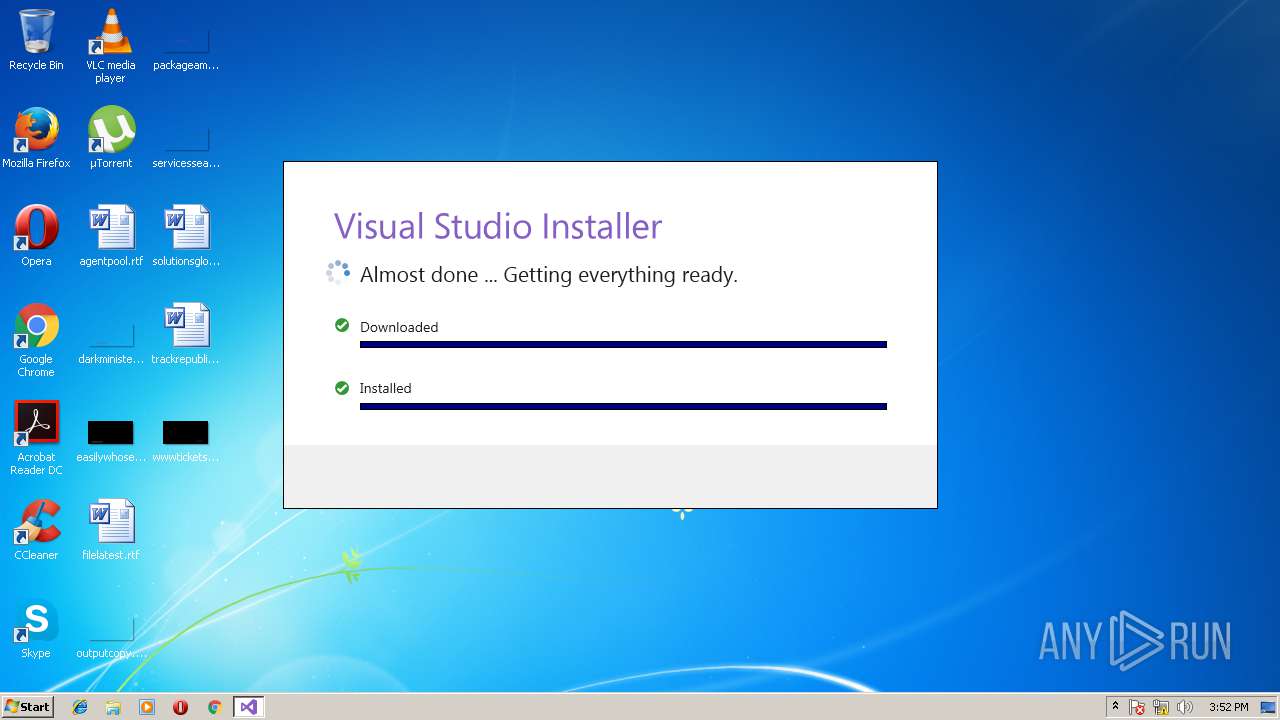Click the Visual Studio Installer title

pyautogui.click(x=498, y=226)
